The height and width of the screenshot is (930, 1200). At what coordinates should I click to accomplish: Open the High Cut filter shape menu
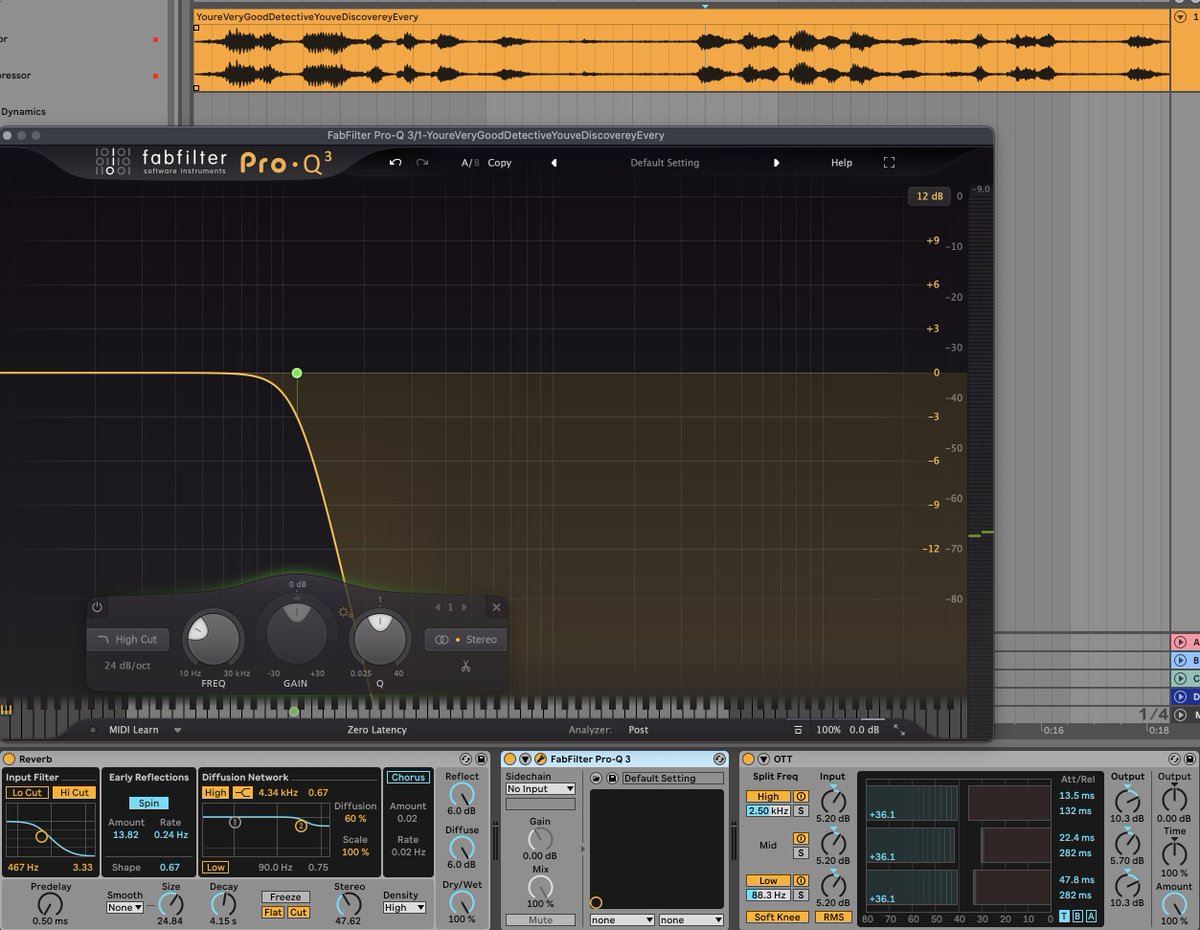pos(128,640)
